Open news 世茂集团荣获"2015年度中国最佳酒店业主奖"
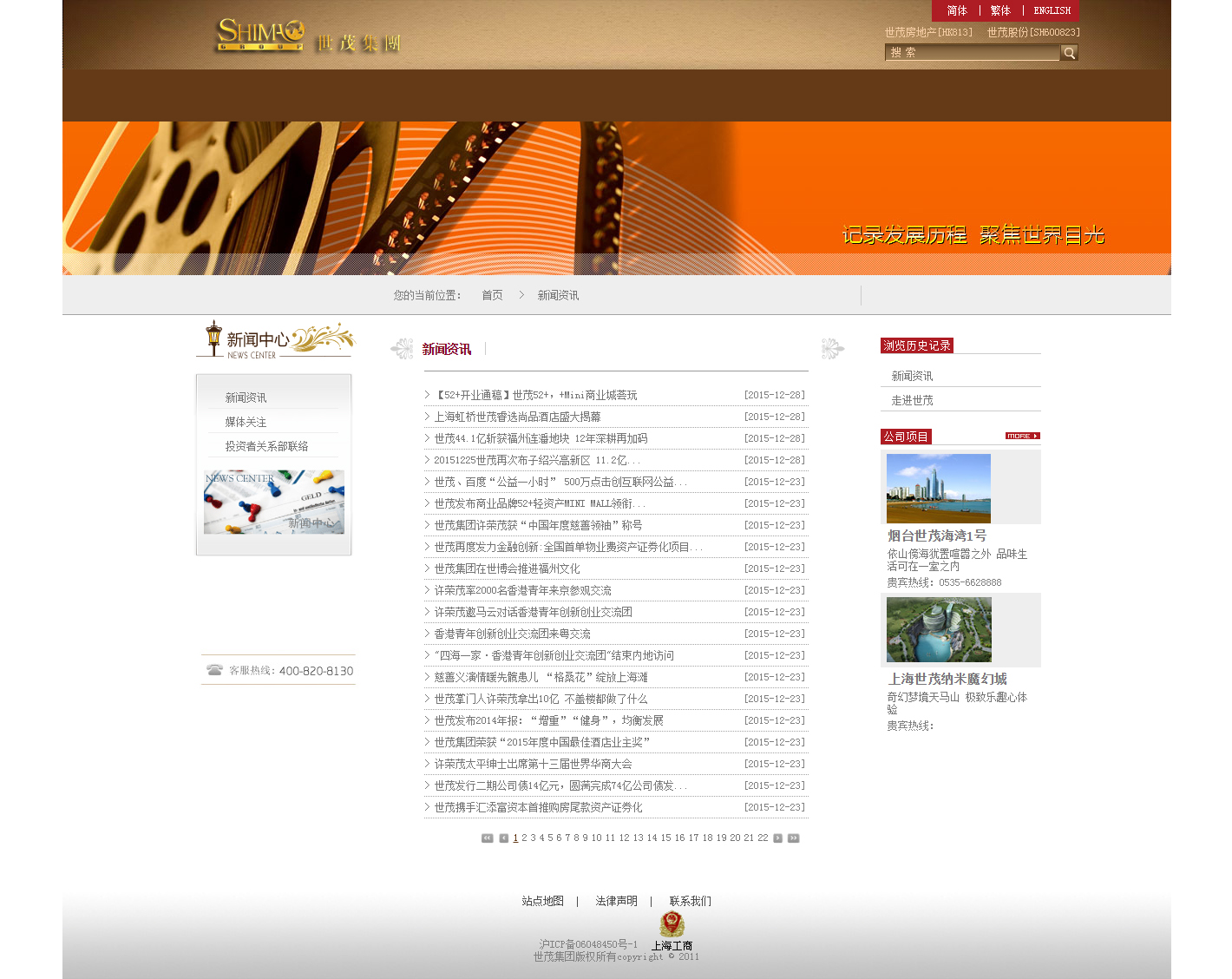Viewport: 1232px width, 979px height. (542, 742)
